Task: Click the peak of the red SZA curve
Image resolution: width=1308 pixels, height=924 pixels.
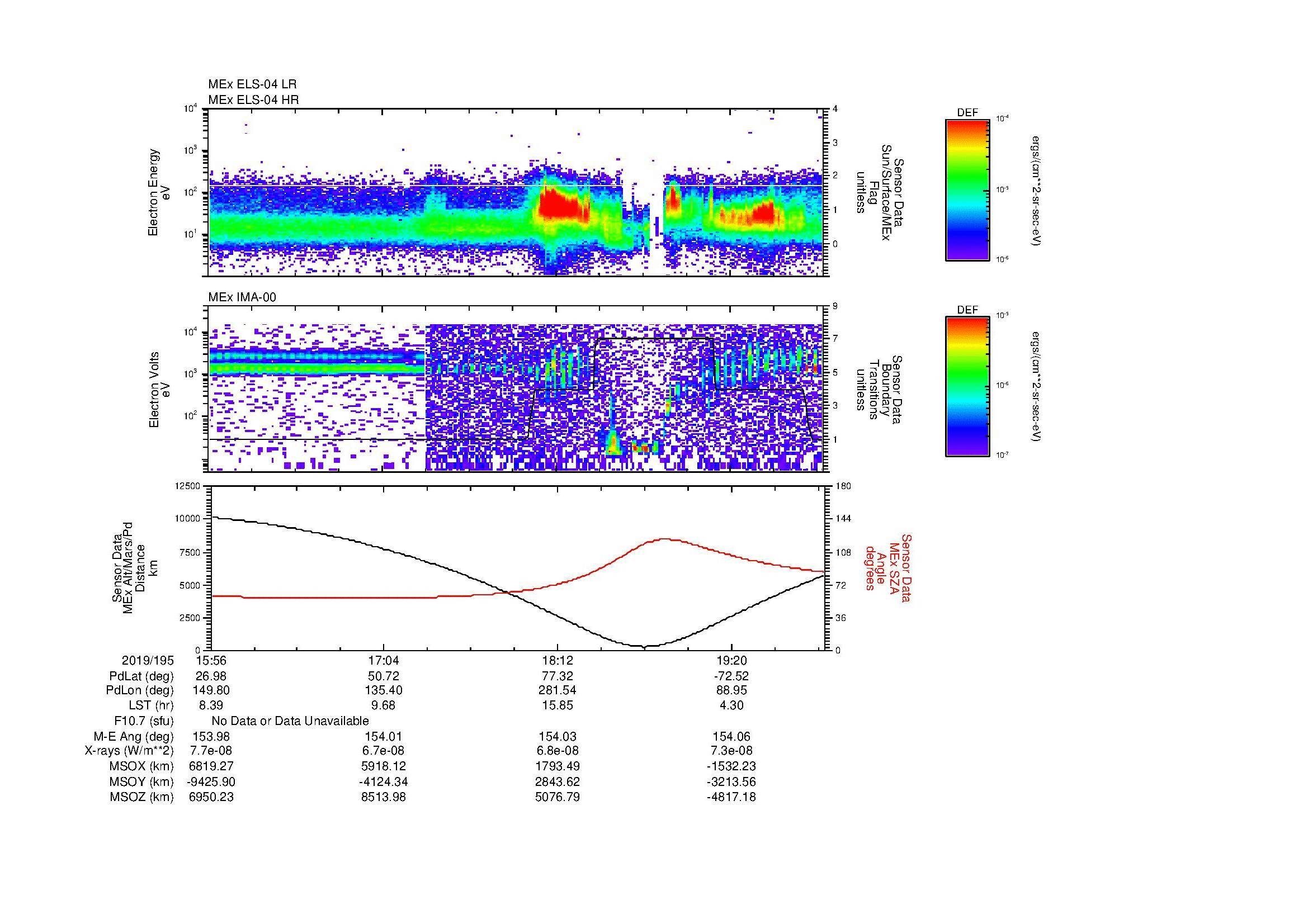Action: point(664,539)
